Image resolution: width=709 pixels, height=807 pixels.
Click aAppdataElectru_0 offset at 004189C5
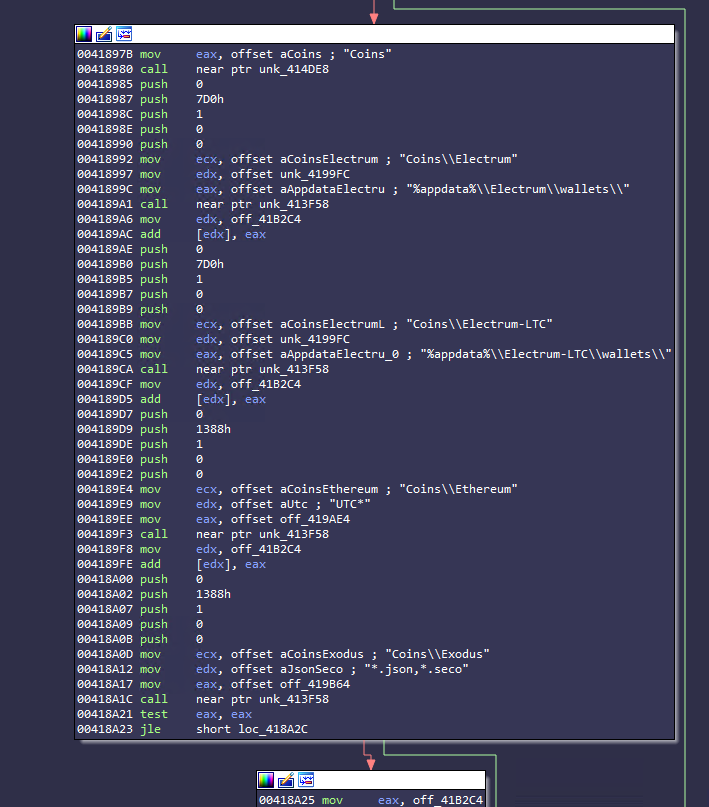[x=340, y=354]
